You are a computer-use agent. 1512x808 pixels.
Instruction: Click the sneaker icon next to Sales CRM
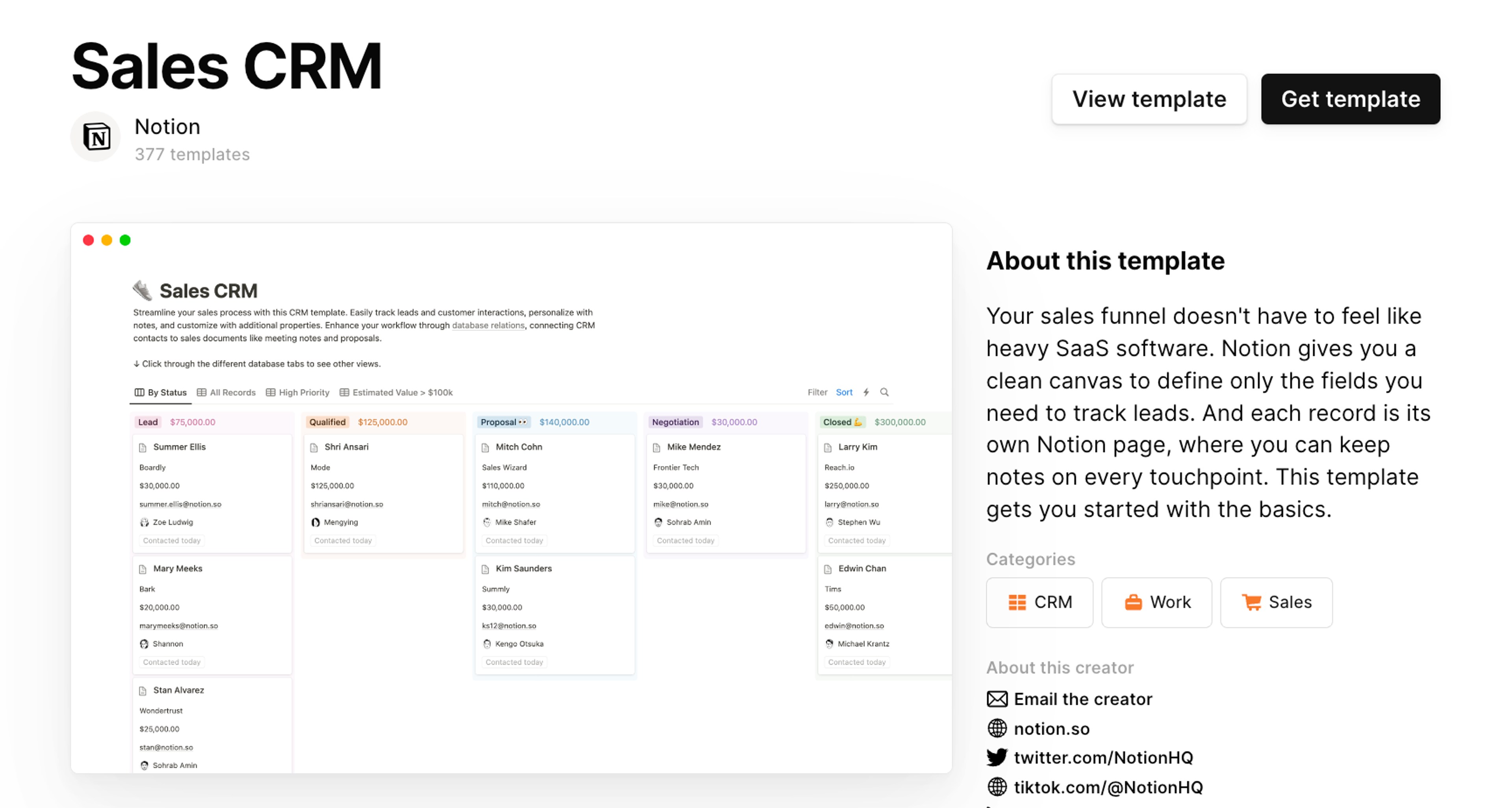[142, 291]
